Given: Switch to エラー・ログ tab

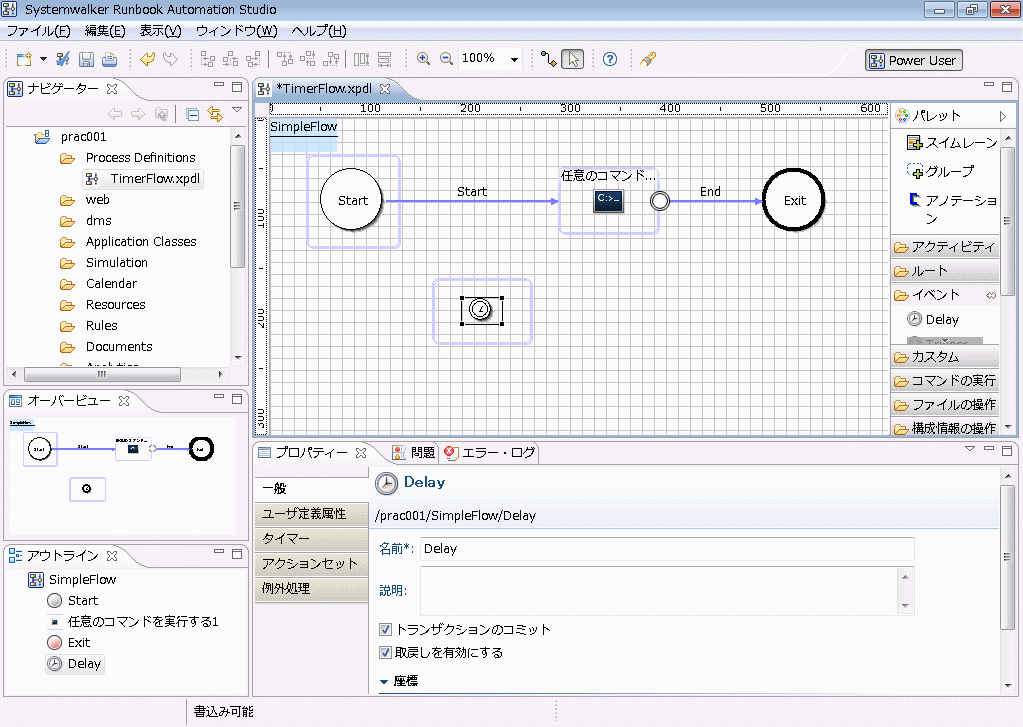Looking at the screenshot, I should [x=490, y=452].
